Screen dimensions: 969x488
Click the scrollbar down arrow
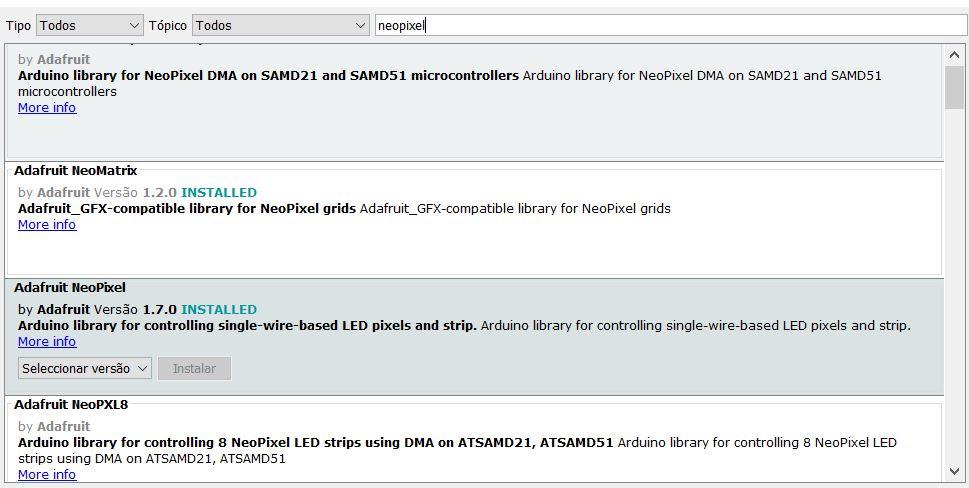click(954, 470)
